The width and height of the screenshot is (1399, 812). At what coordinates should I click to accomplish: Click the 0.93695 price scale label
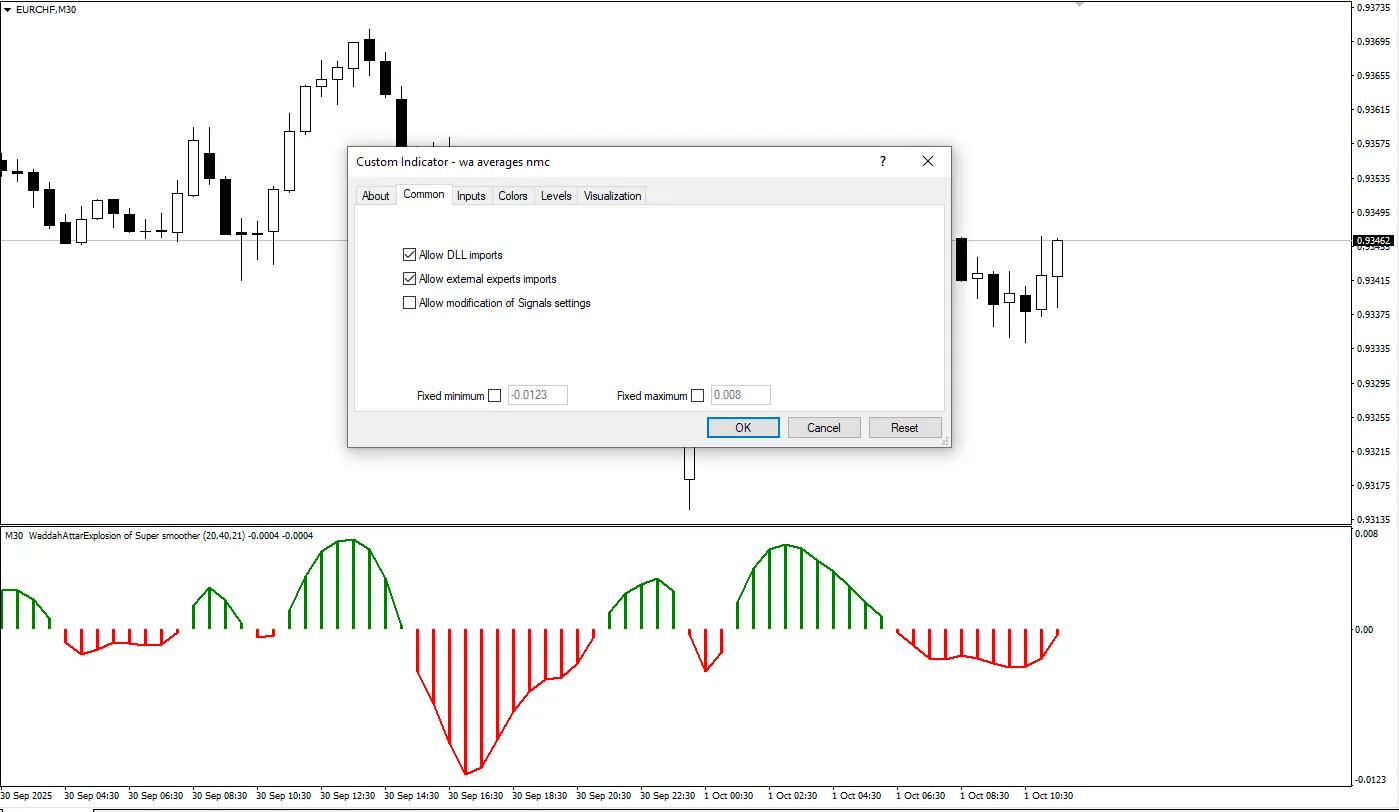point(1374,42)
